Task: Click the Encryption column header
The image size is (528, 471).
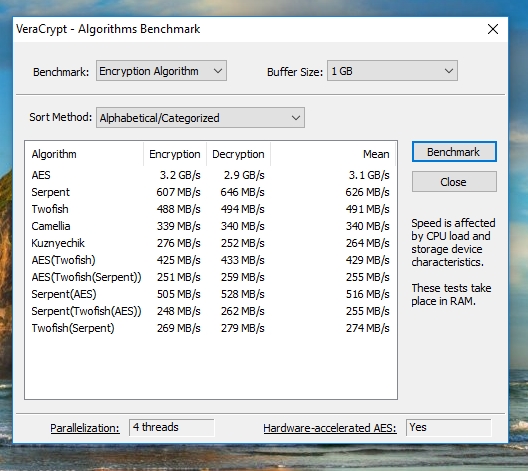Action: point(175,154)
